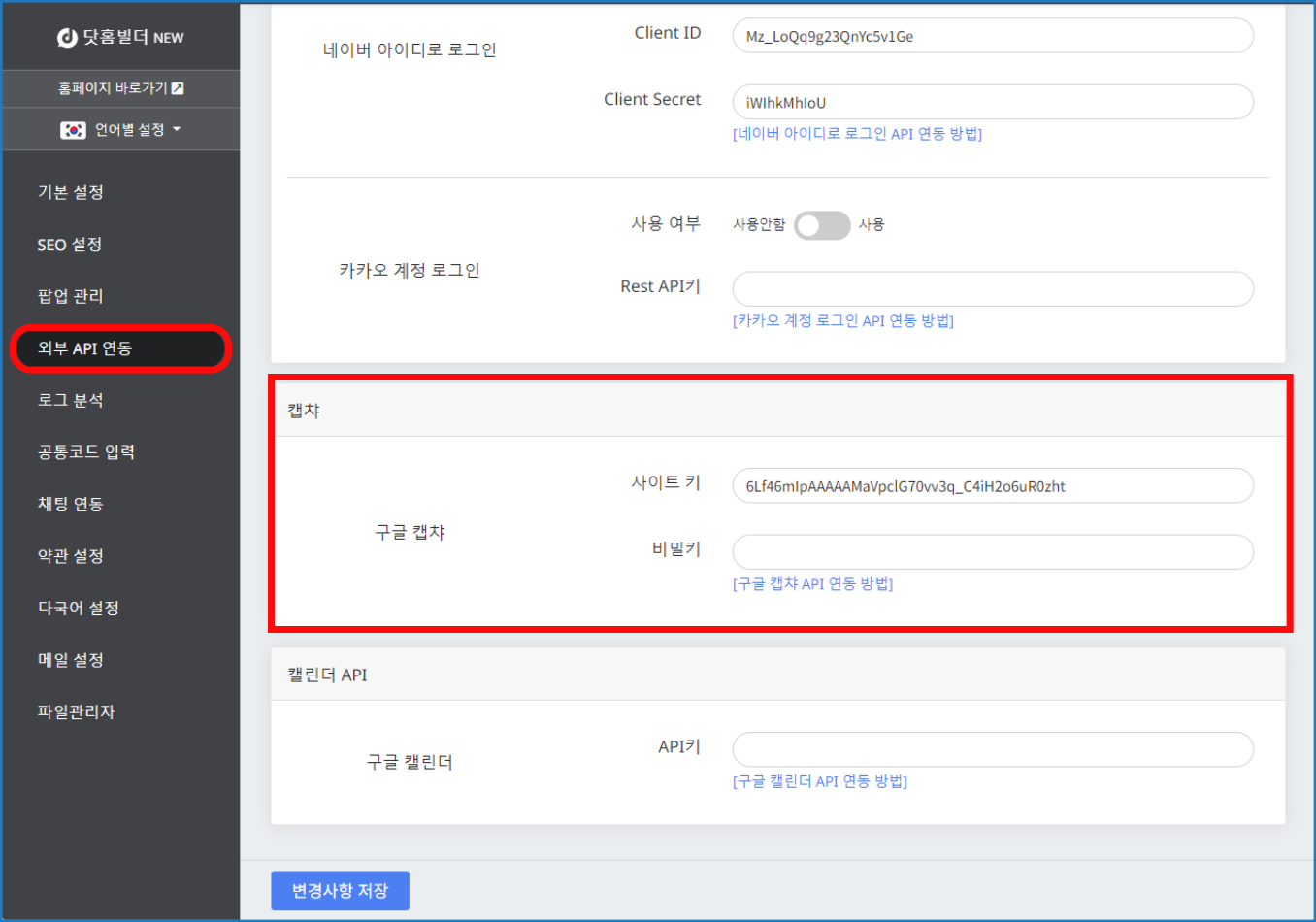Open 파일관리자 from the sidebar
Screen dimensions: 1316x922
pyautogui.click(x=77, y=711)
